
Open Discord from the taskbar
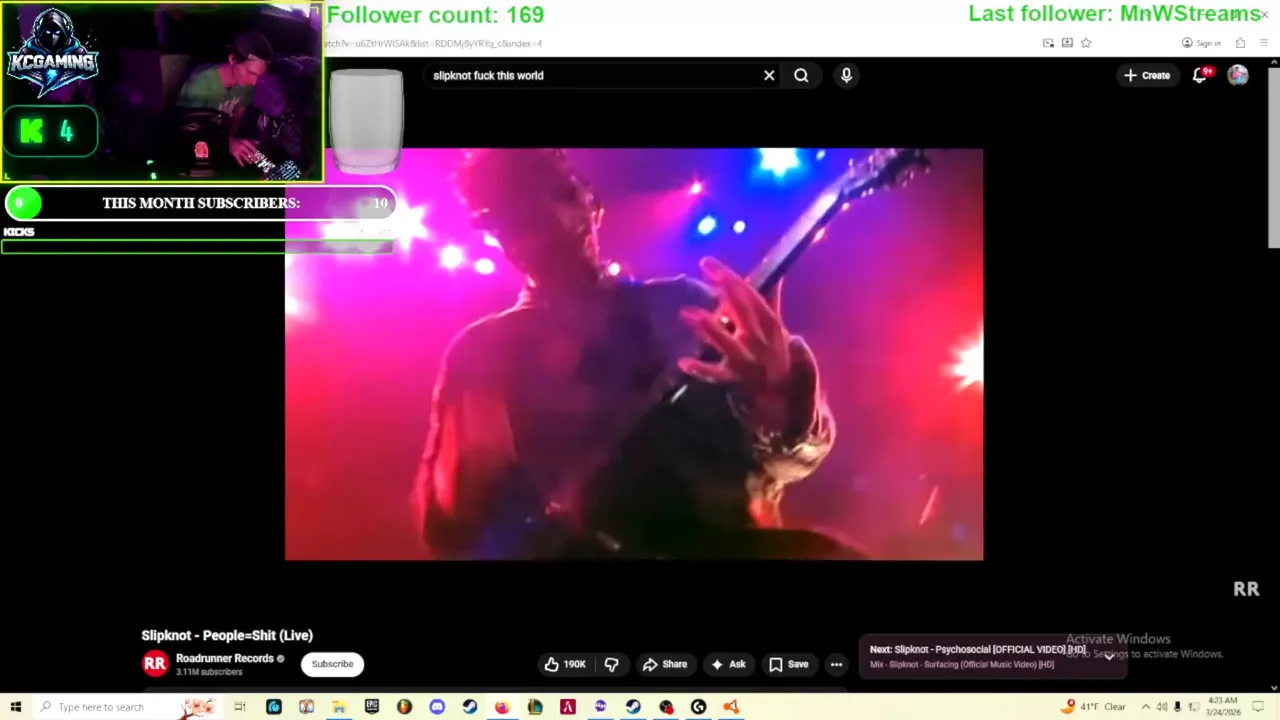[437, 707]
